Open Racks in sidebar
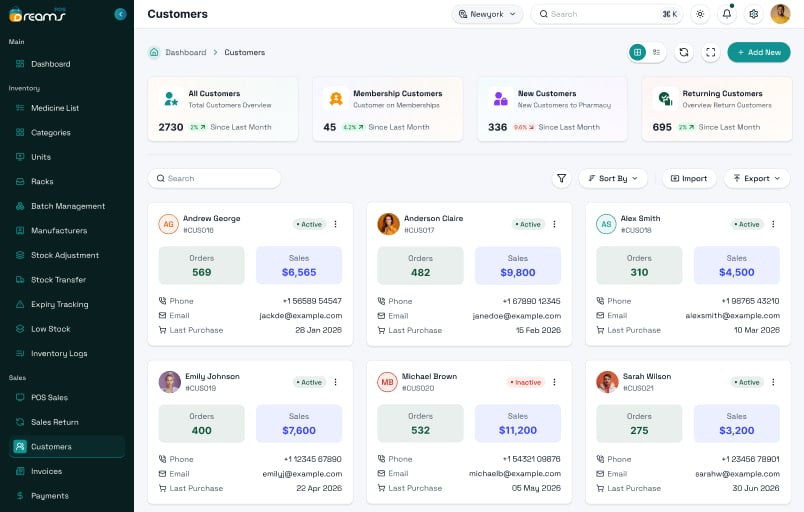Viewport: 804px width, 512px height. (42, 182)
